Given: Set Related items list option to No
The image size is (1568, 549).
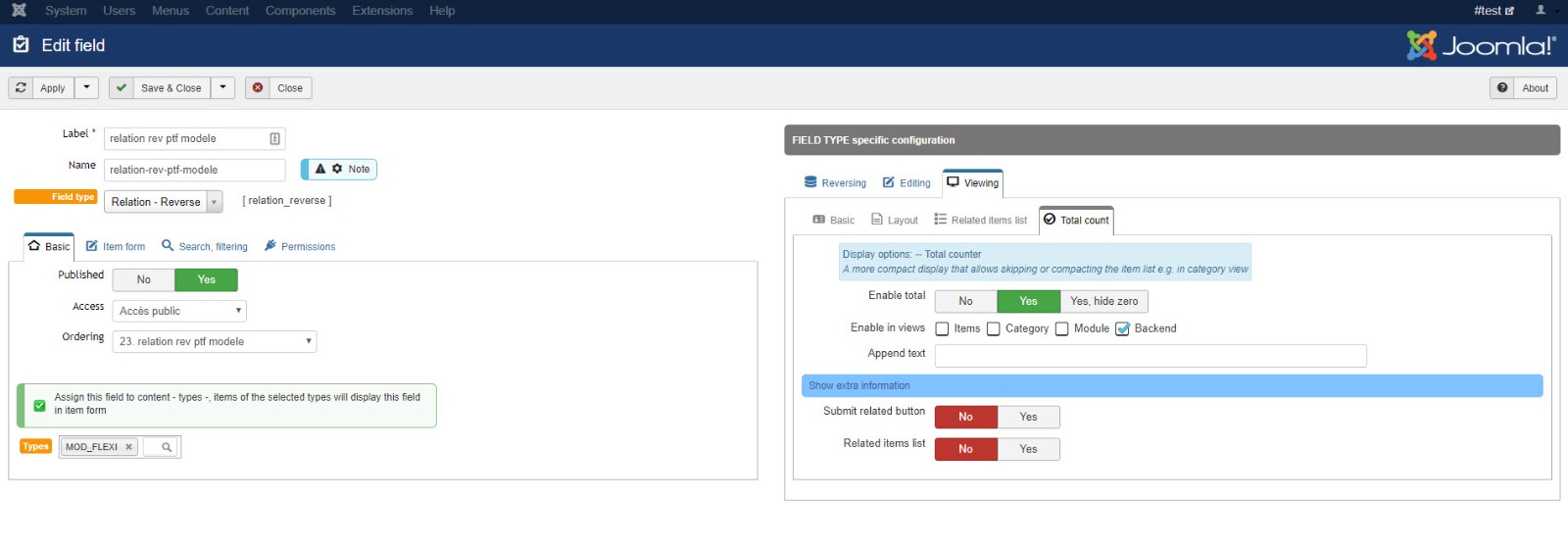Looking at the screenshot, I should pos(965,449).
